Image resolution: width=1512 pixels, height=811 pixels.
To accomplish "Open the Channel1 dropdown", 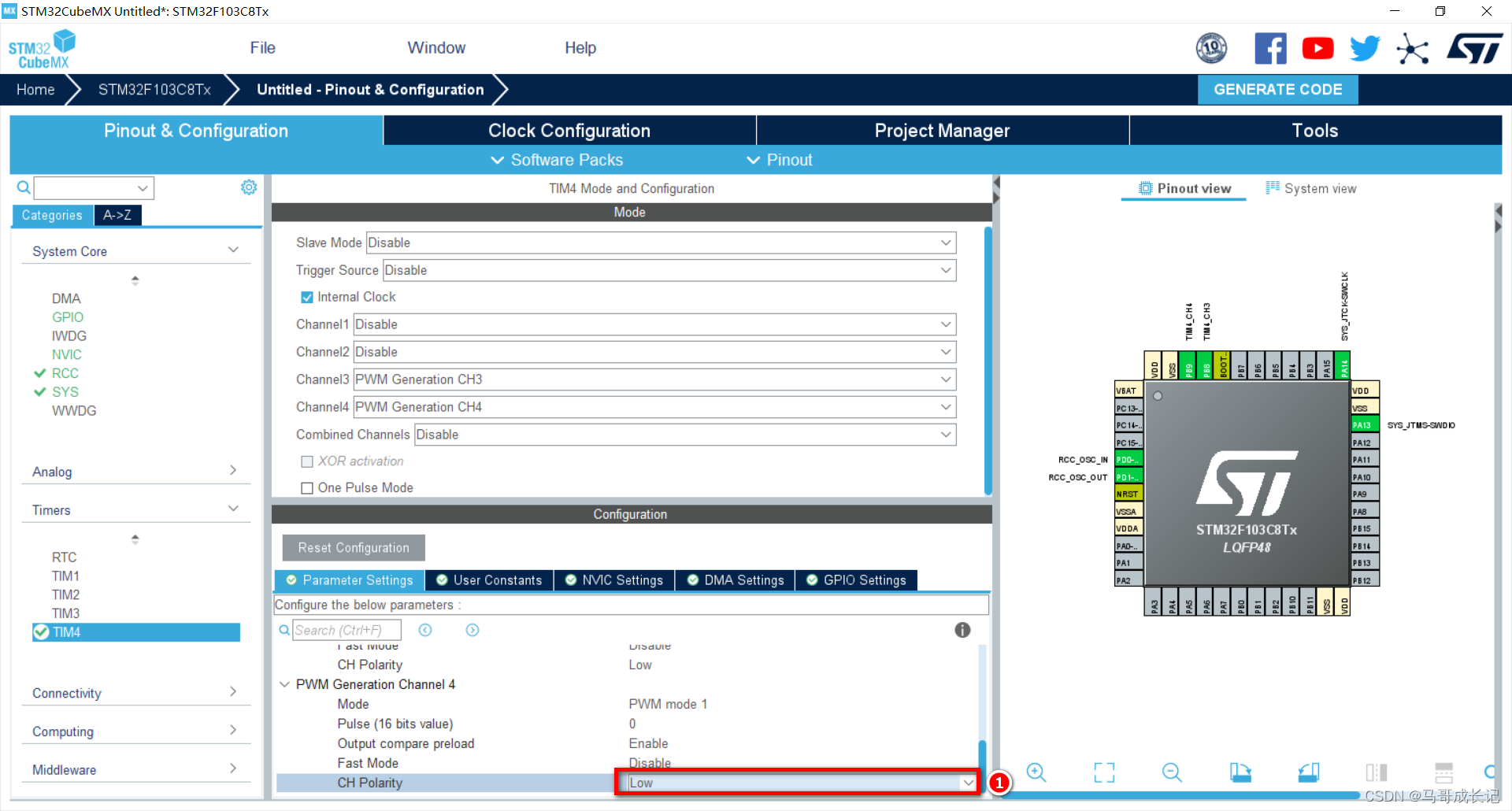I will point(654,324).
